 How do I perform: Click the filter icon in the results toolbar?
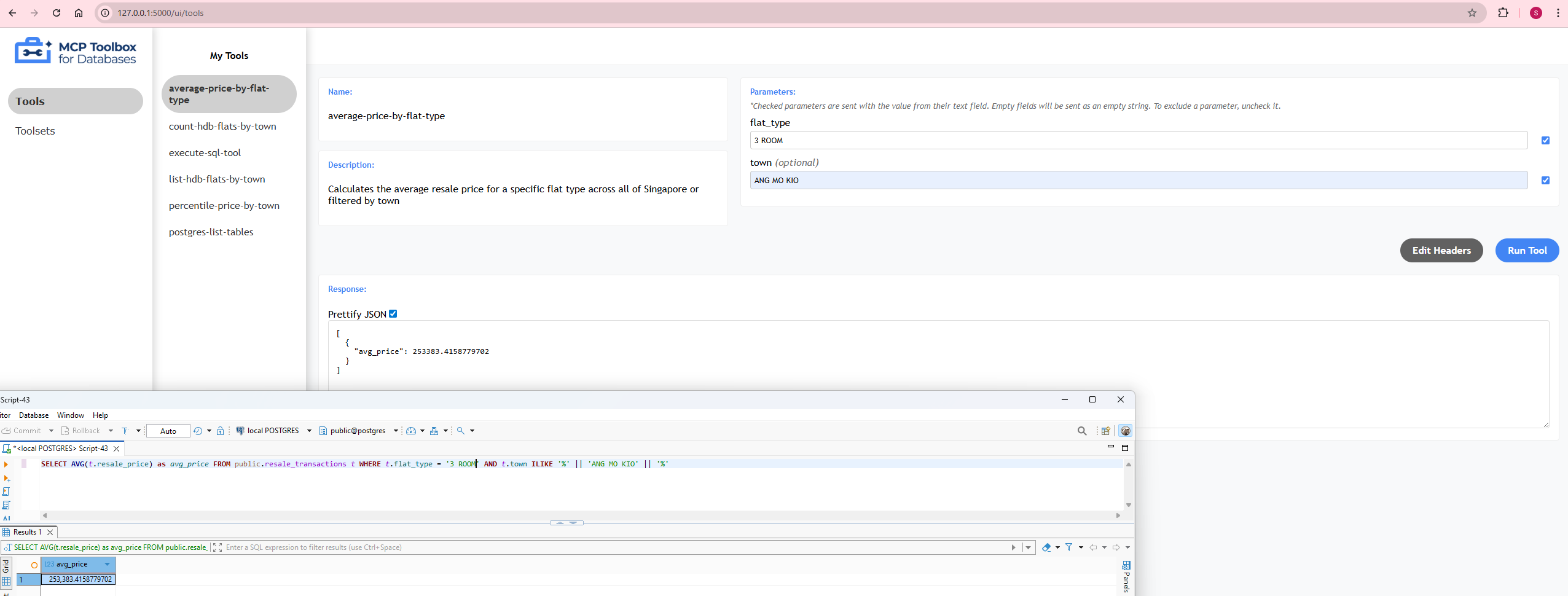coord(1070,547)
